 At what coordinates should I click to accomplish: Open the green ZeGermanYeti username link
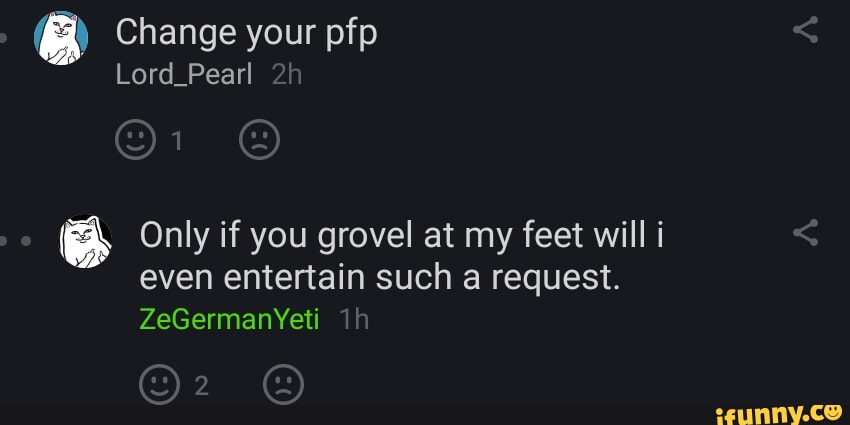pos(229,319)
